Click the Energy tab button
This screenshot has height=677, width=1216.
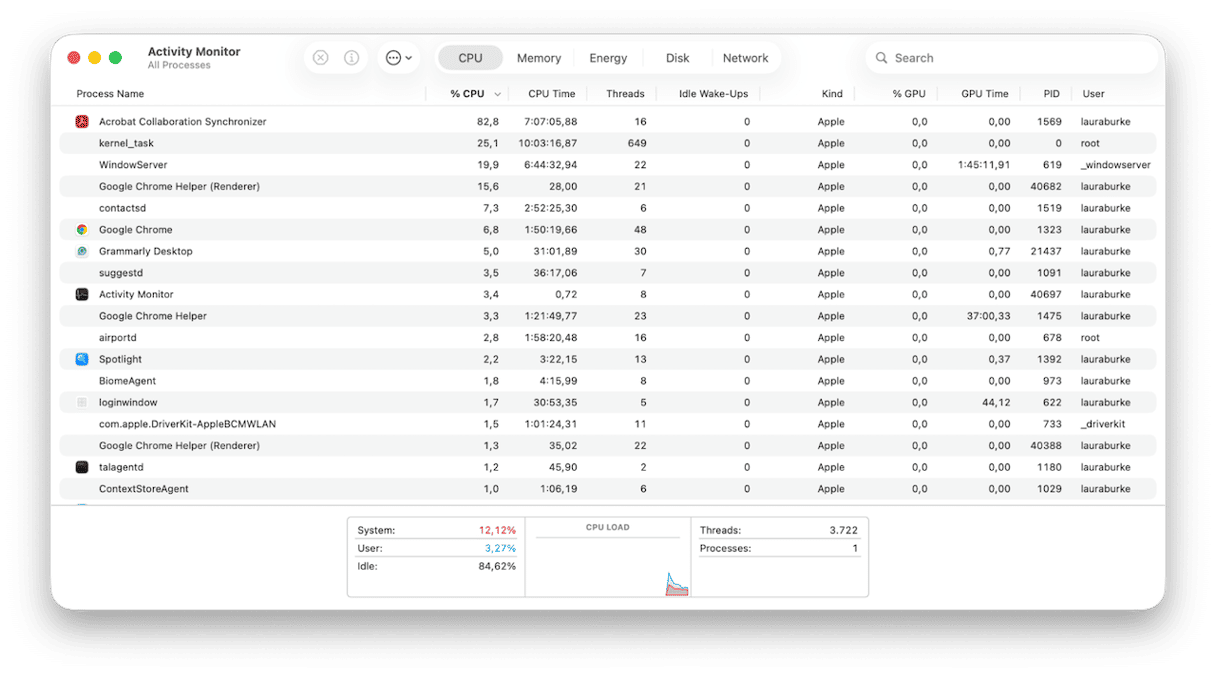[x=608, y=57]
